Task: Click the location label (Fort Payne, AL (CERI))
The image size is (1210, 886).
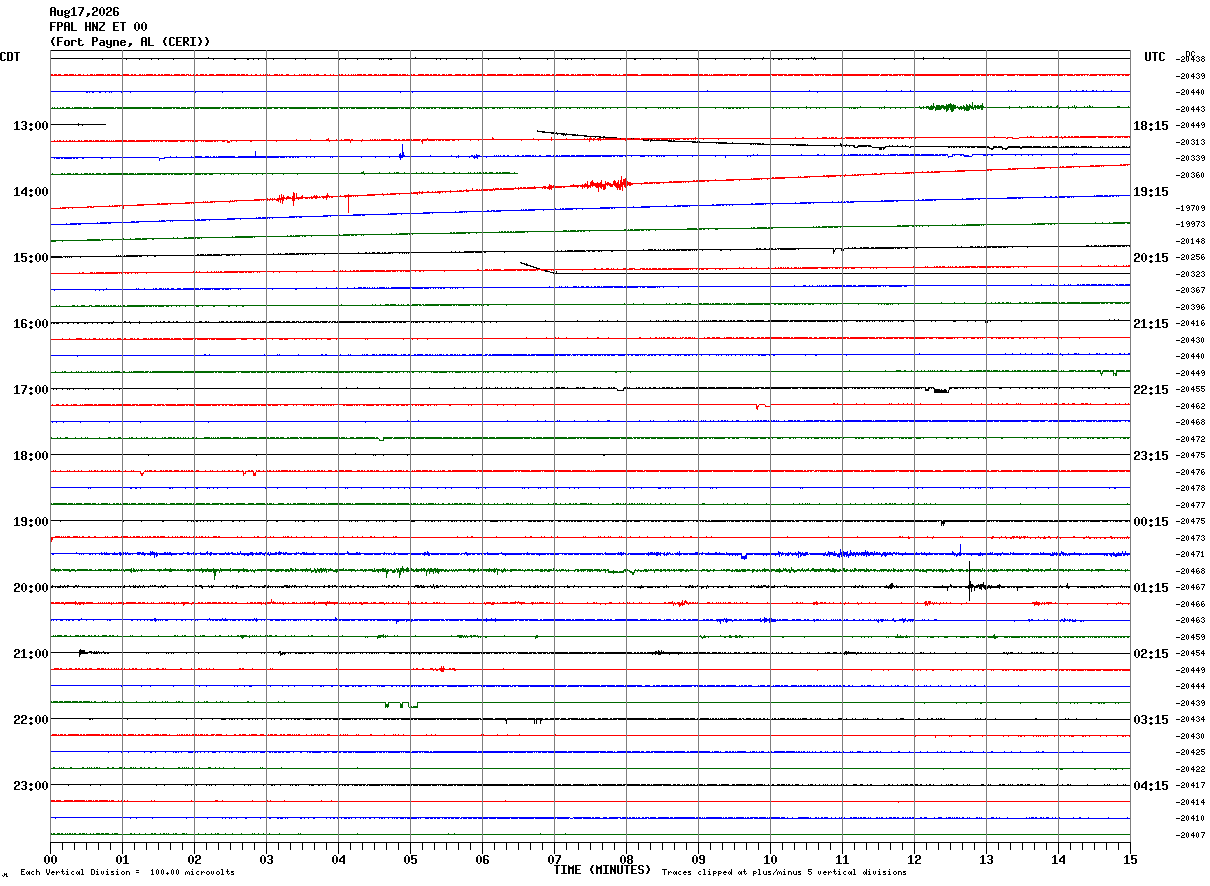Action: (130, 42)
